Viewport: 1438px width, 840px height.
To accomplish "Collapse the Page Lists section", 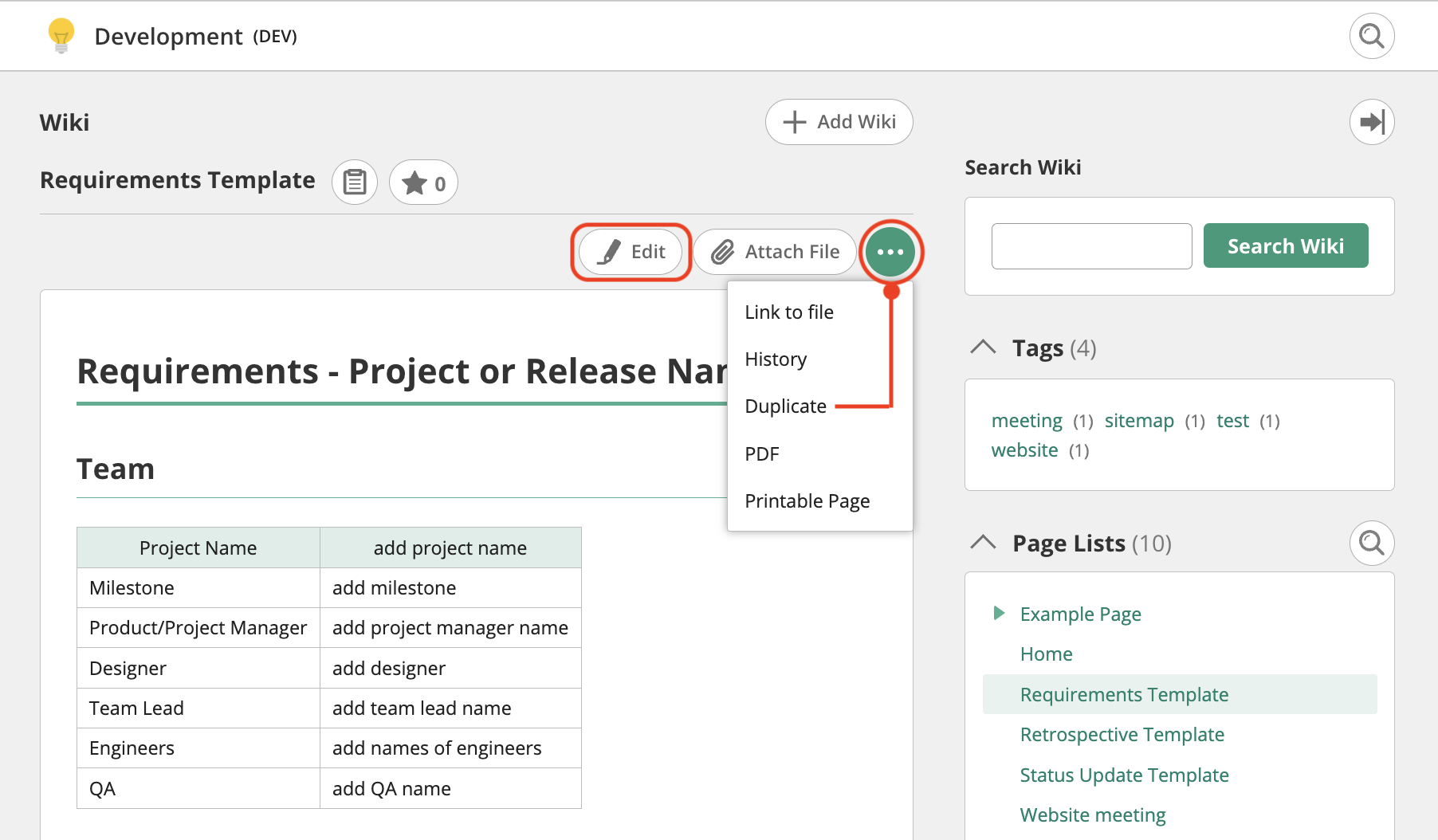I will tap(983, 543).
